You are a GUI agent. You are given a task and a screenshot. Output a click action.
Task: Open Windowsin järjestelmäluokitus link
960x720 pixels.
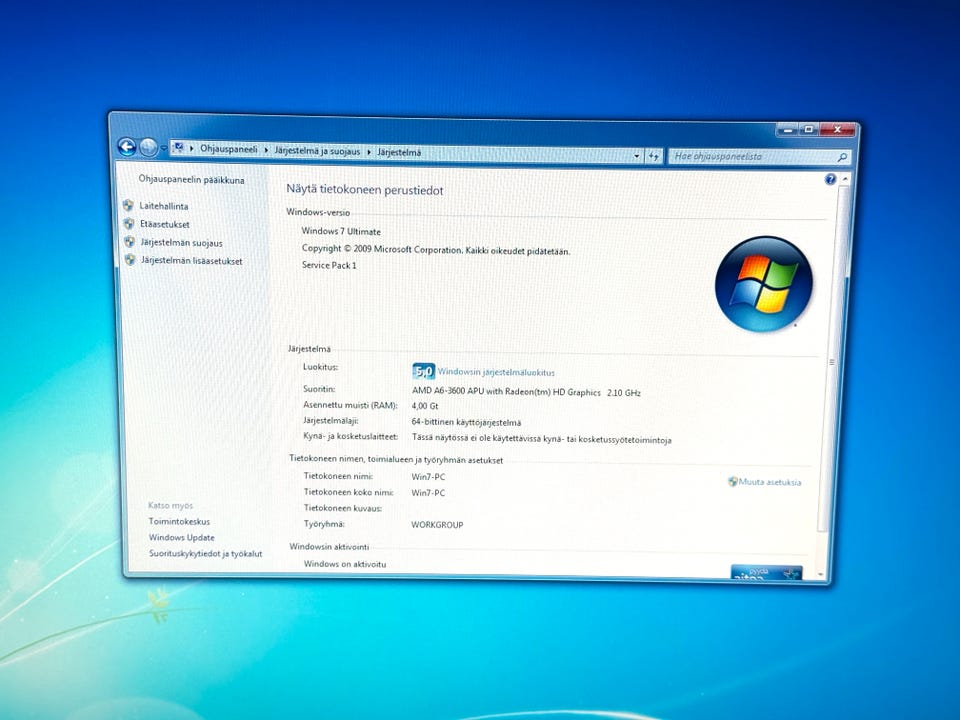496,372
